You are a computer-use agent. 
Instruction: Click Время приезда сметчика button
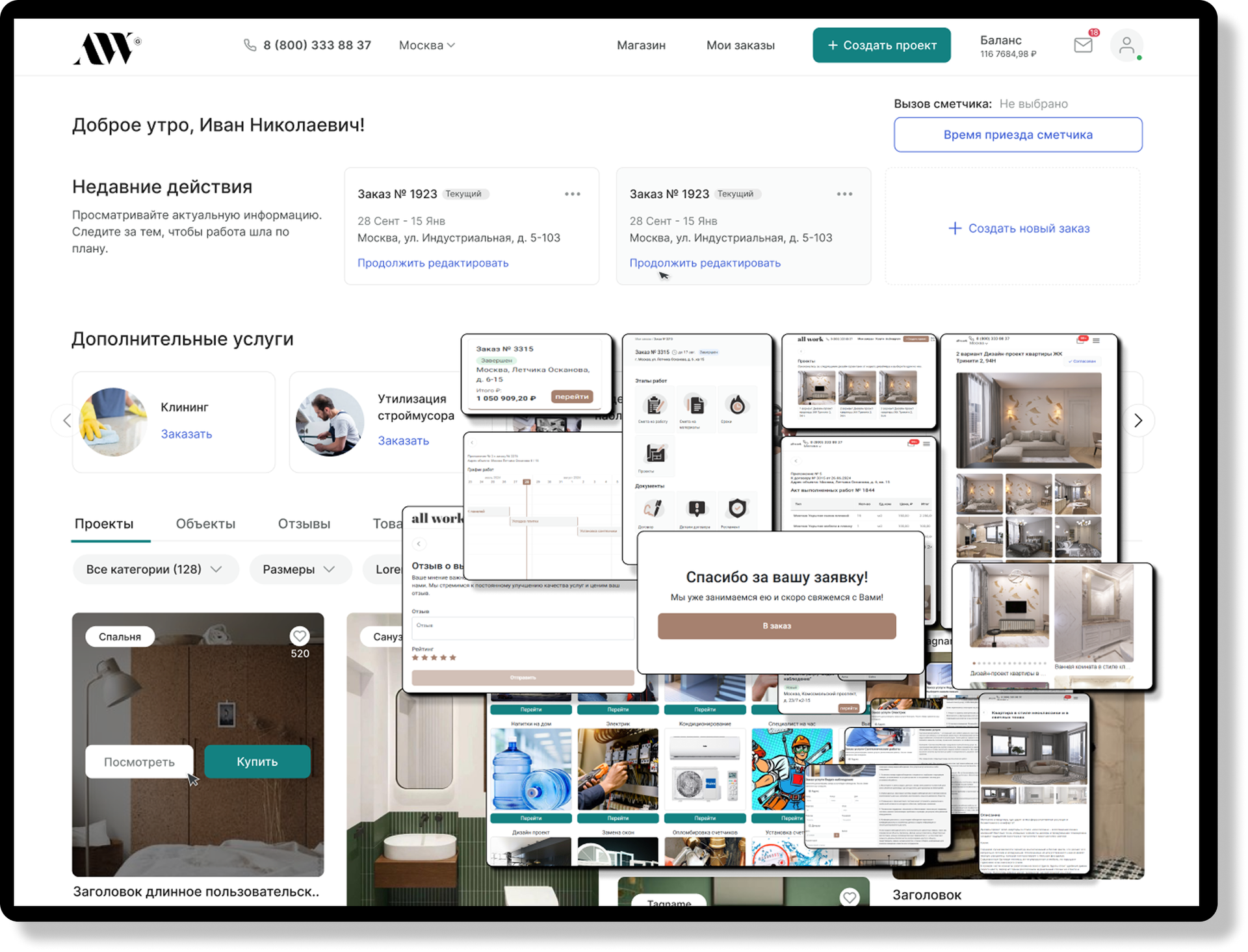(x=1018, y=135)
